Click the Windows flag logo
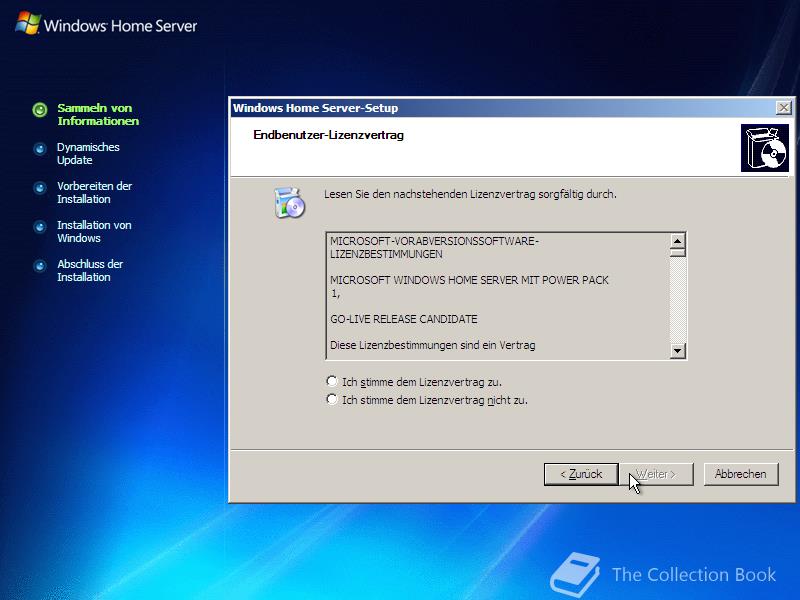 click(x=28, y=23)
